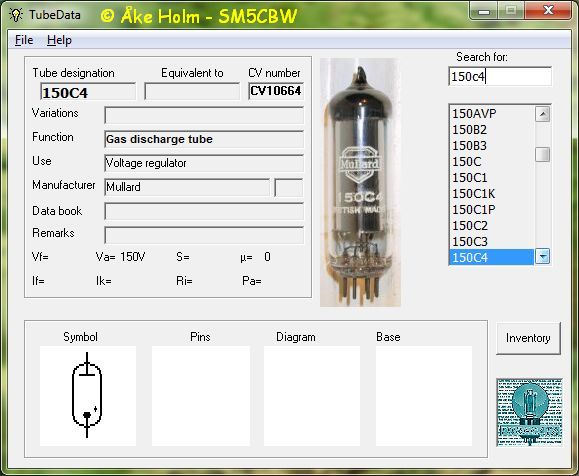Click the gas discharge tube symbol diagram
Image resolution: width=579 pixels, height=476 pixels.
pos(88,395)
